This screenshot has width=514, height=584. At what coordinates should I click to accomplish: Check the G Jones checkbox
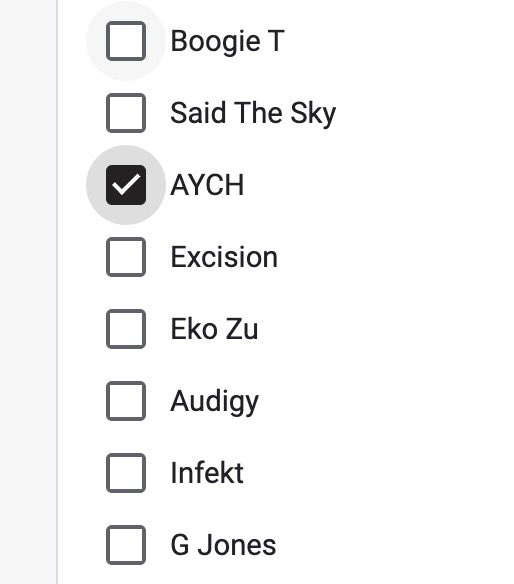126,545
